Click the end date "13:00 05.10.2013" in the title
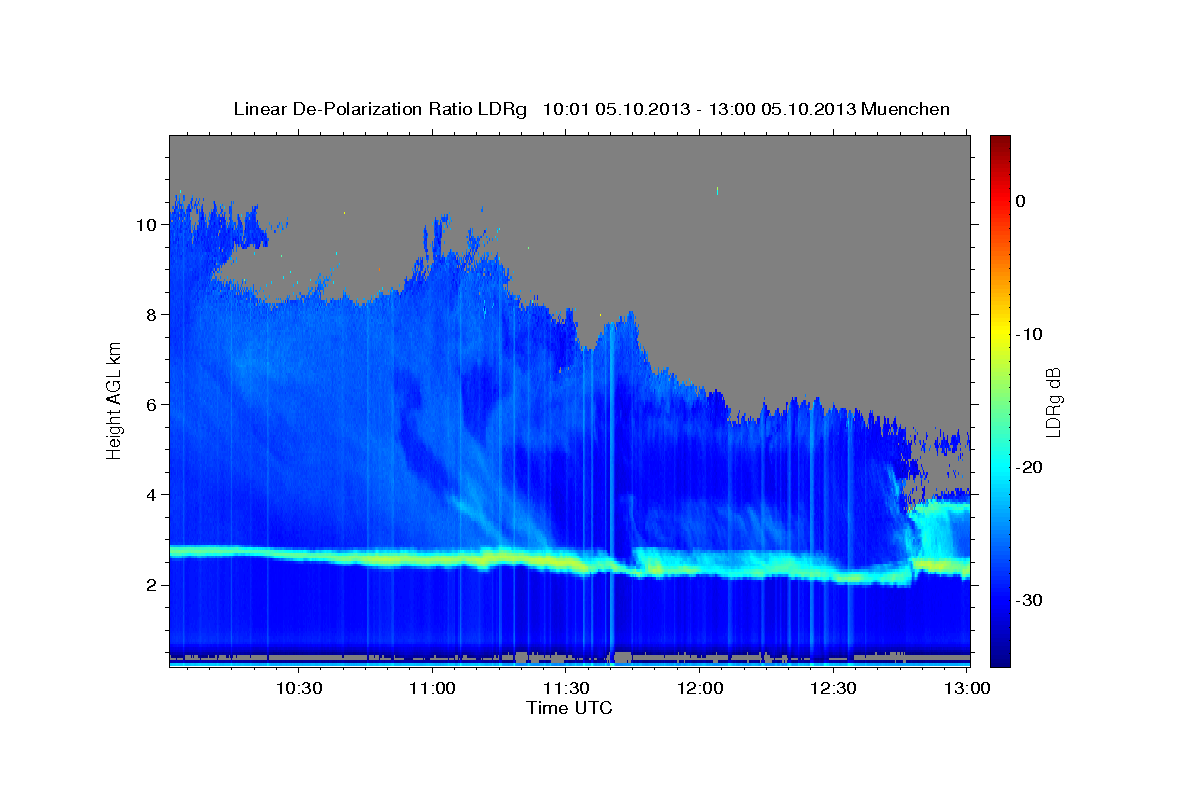Screen dimensions: 1200x800 tap(782, 109)
